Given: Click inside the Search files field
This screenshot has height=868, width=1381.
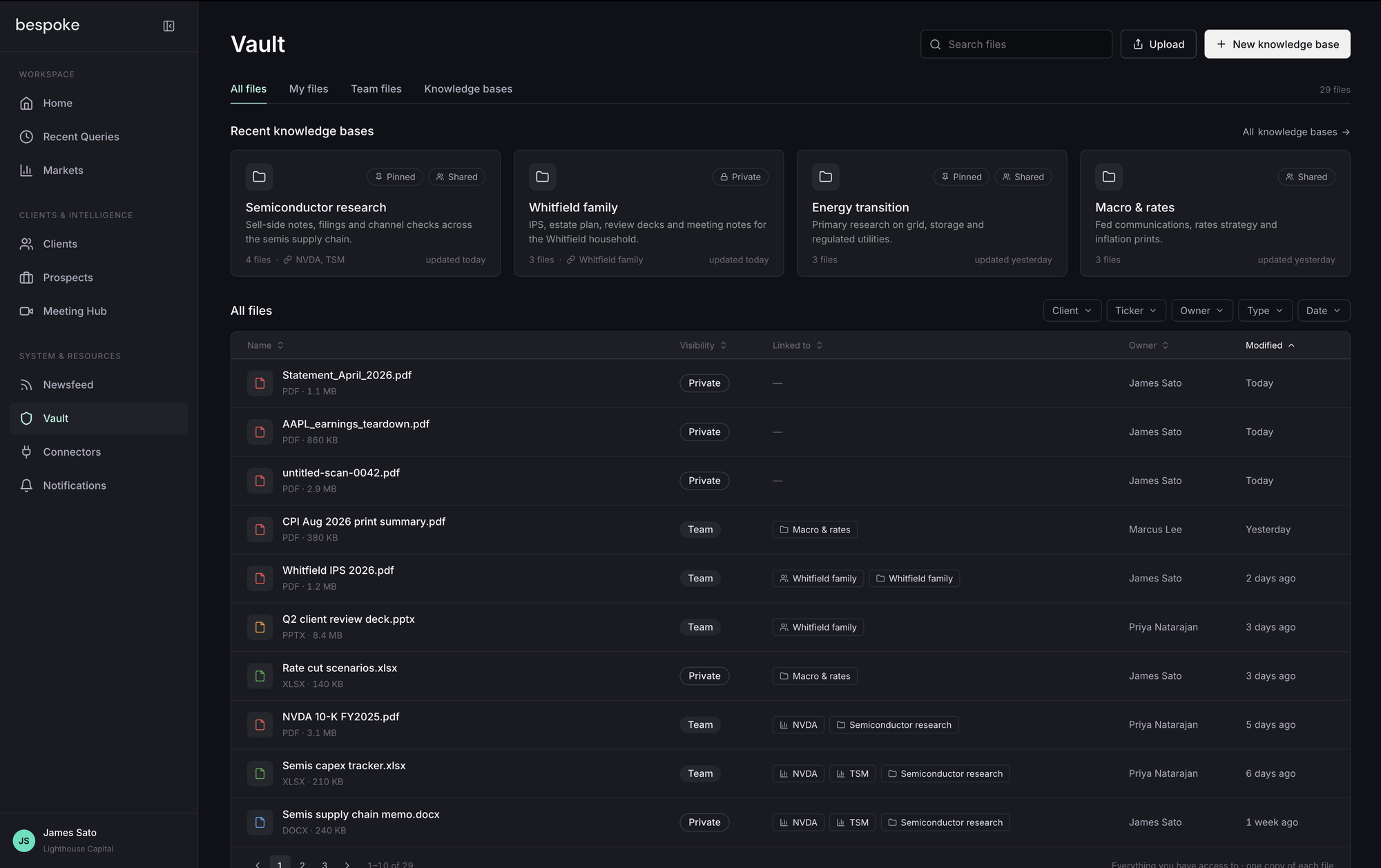Looking at the screenshot, I should (1016, 44).
